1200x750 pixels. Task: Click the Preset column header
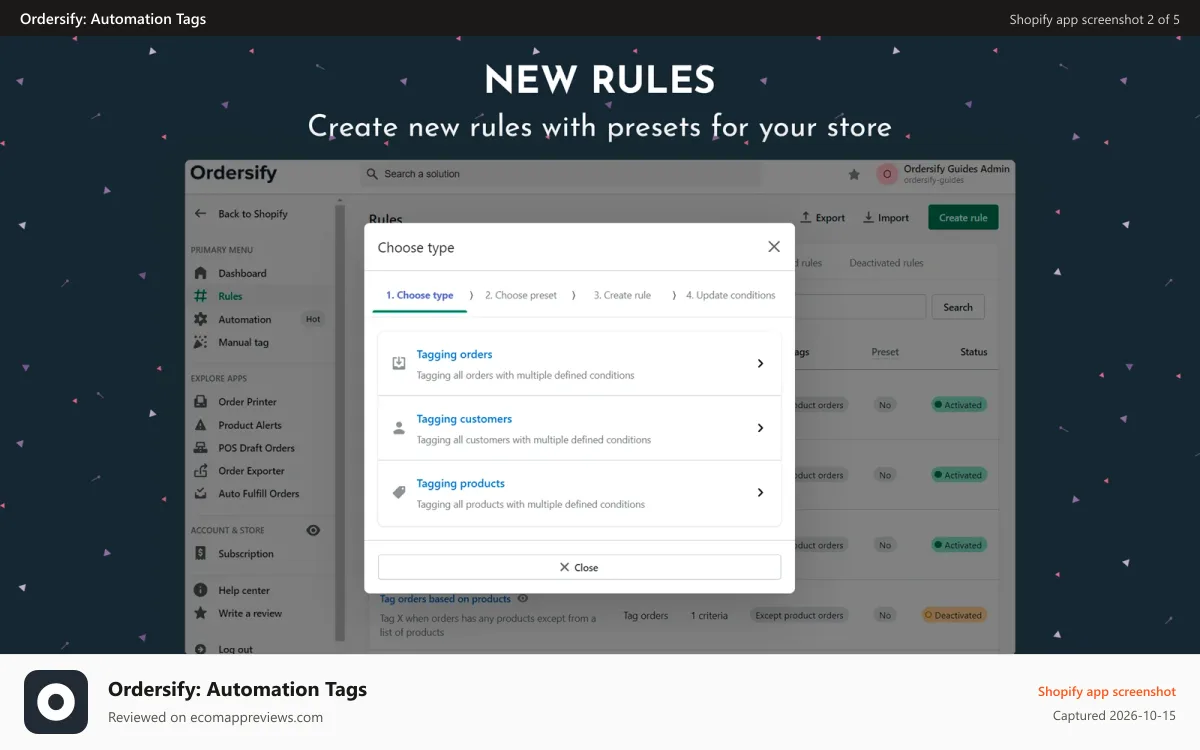tap(885, 352)
